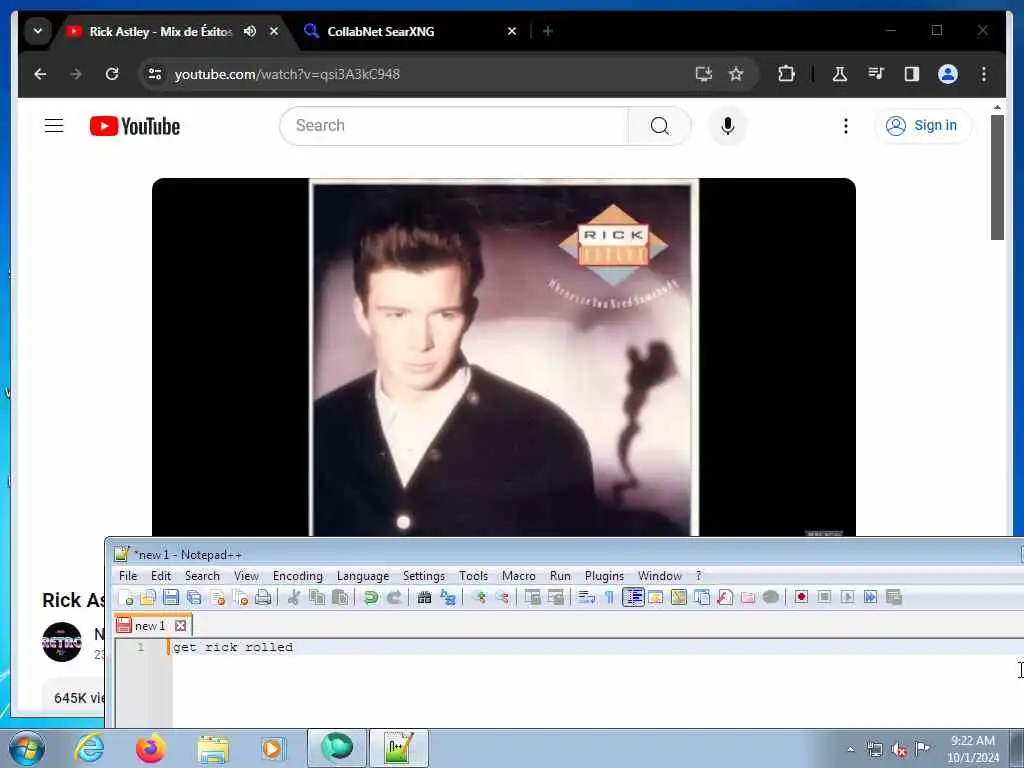Undo last edit in Notepad++ toolbar
The width and height of the screenshot is (1024, 768).
click(x=371, y=597)
